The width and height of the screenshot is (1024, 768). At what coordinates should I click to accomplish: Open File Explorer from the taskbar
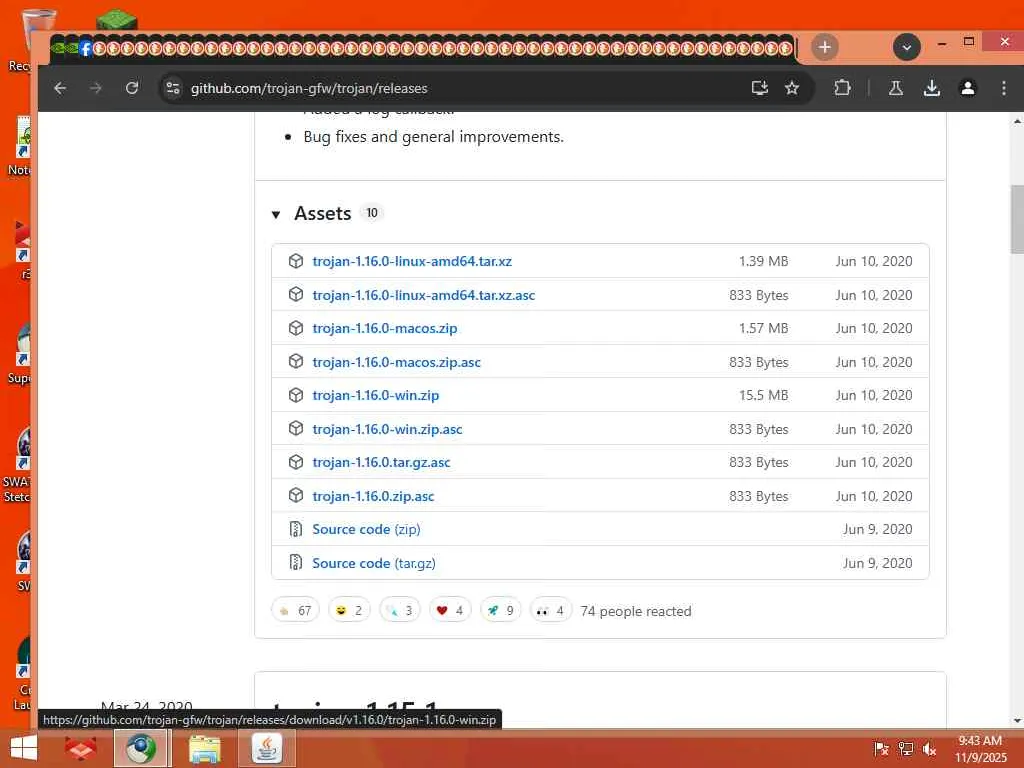coord(204,748)
